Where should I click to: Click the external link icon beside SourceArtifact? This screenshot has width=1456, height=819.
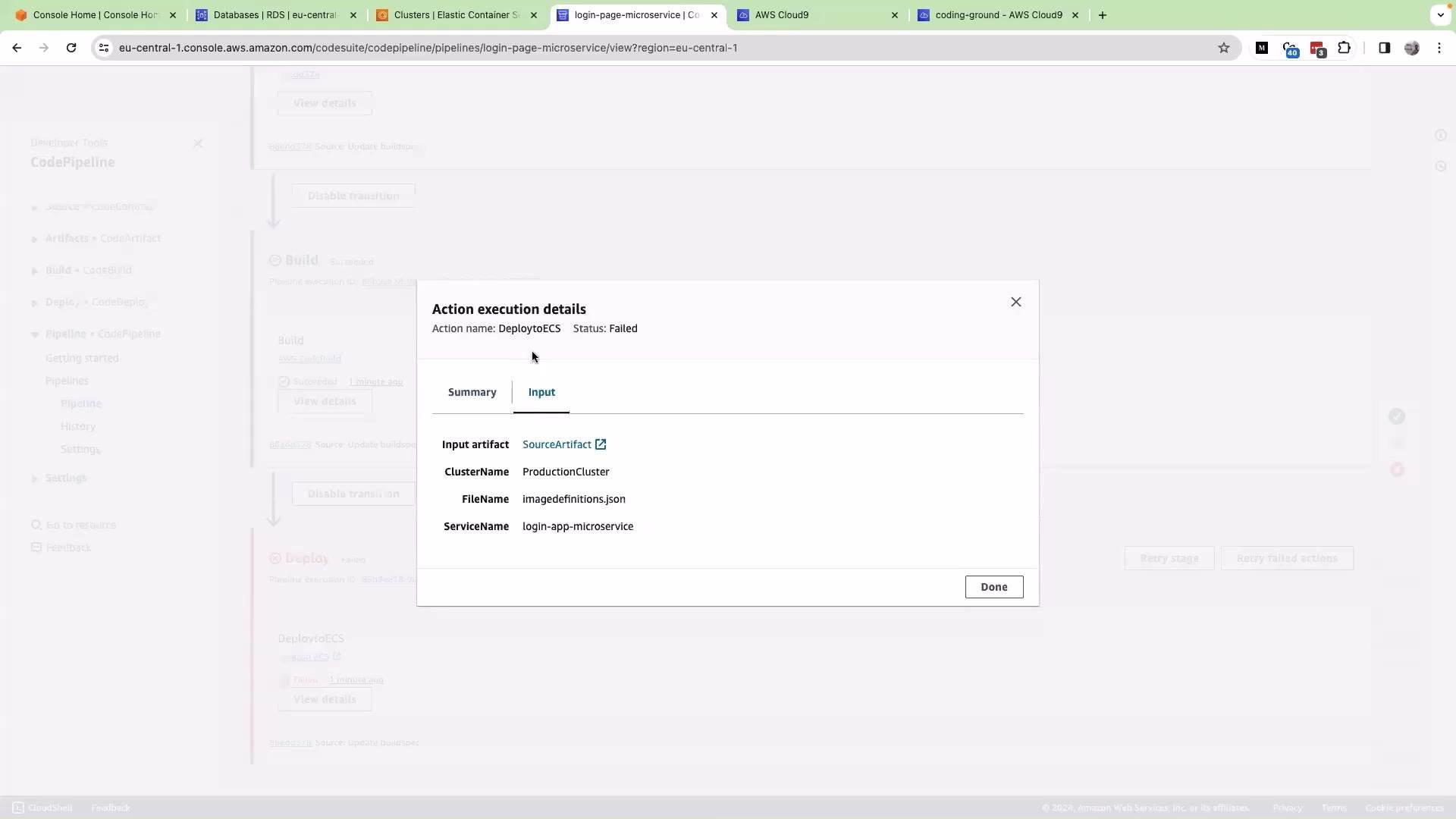[601, 444]
